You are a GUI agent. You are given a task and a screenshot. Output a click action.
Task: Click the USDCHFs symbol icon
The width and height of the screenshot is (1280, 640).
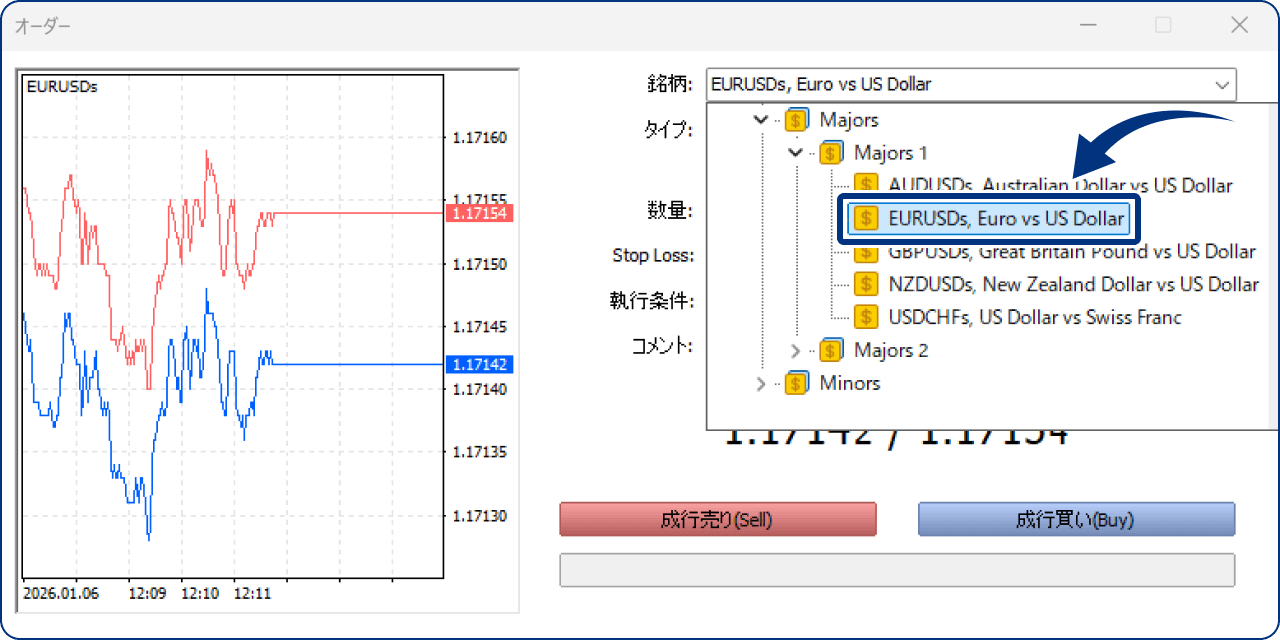(866, 317)
